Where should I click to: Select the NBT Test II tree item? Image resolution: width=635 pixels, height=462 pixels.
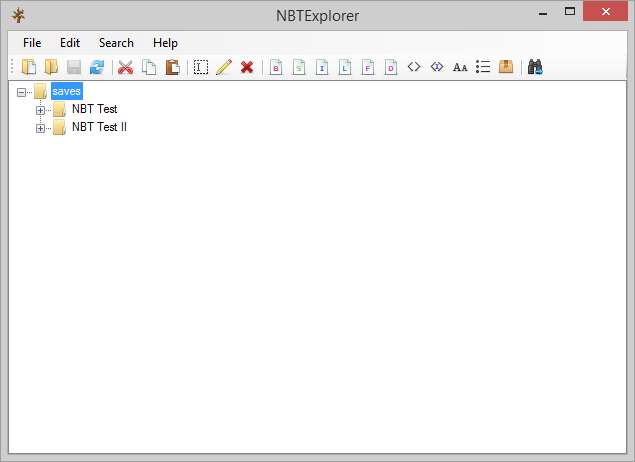(x=99, y=128)
